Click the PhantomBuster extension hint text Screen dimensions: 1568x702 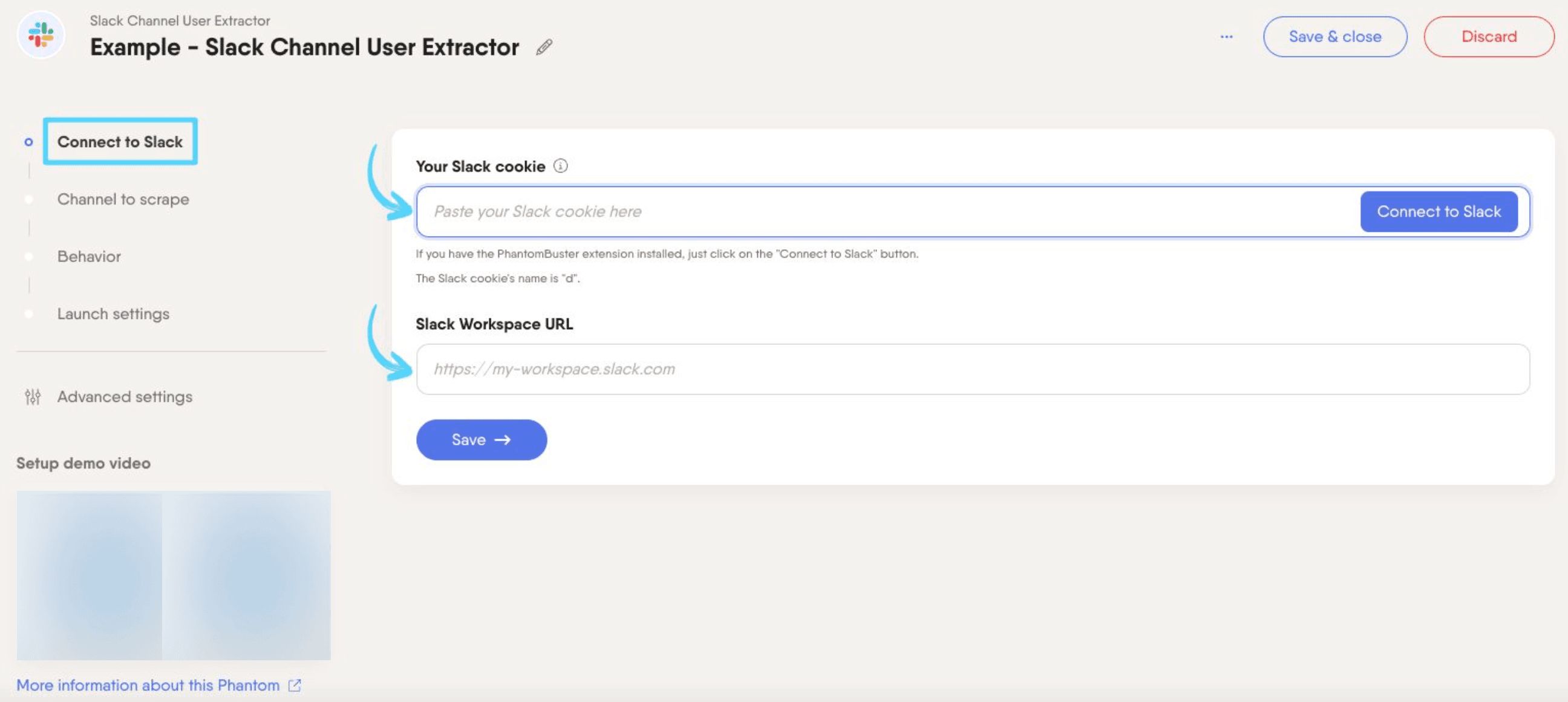coord(667,254)
